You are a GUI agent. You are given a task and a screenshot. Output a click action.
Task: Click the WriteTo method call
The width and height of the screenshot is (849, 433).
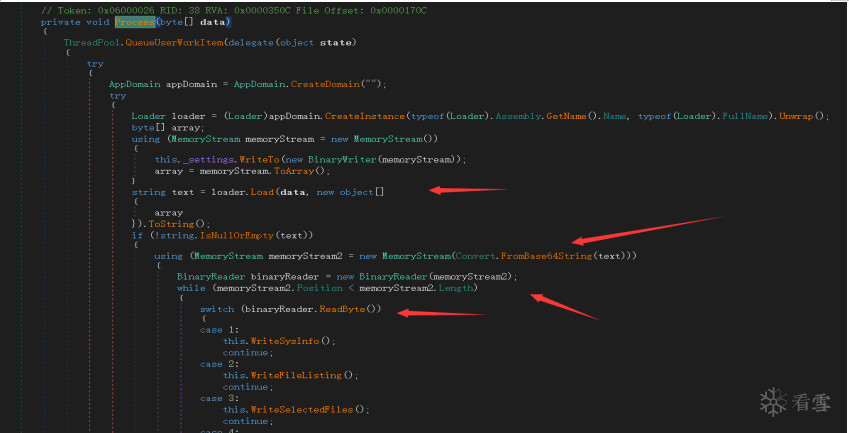(259, 160)
